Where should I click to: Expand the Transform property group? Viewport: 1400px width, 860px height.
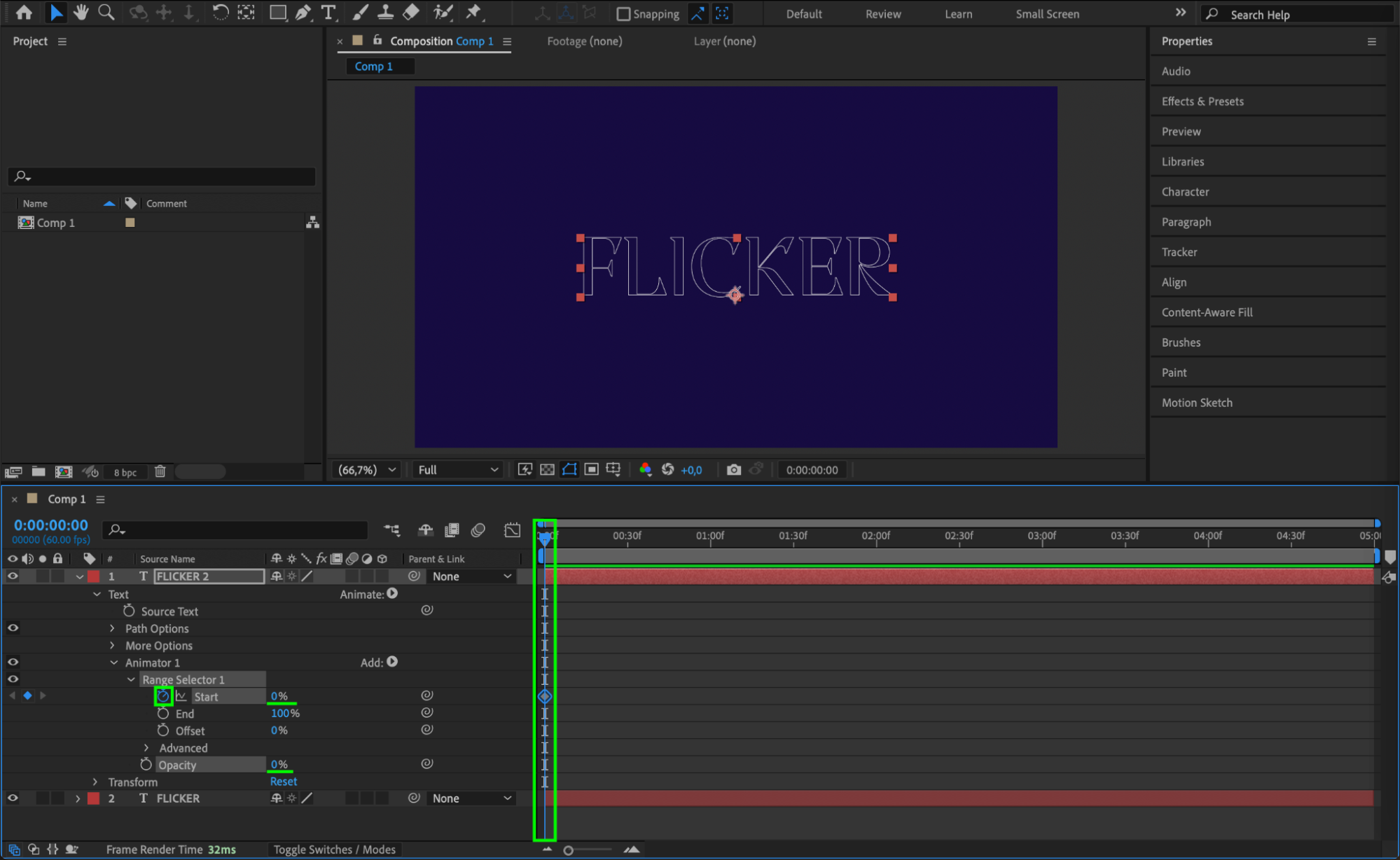96,782
